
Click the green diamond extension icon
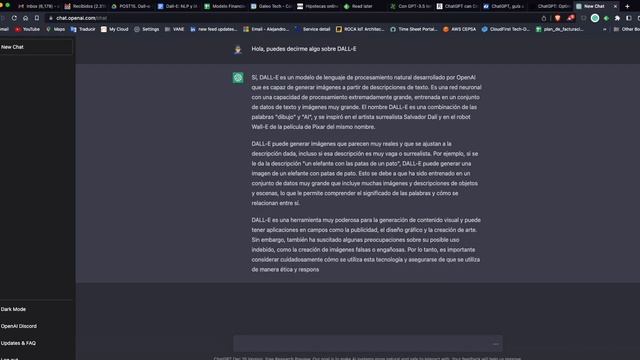[607, 18]
